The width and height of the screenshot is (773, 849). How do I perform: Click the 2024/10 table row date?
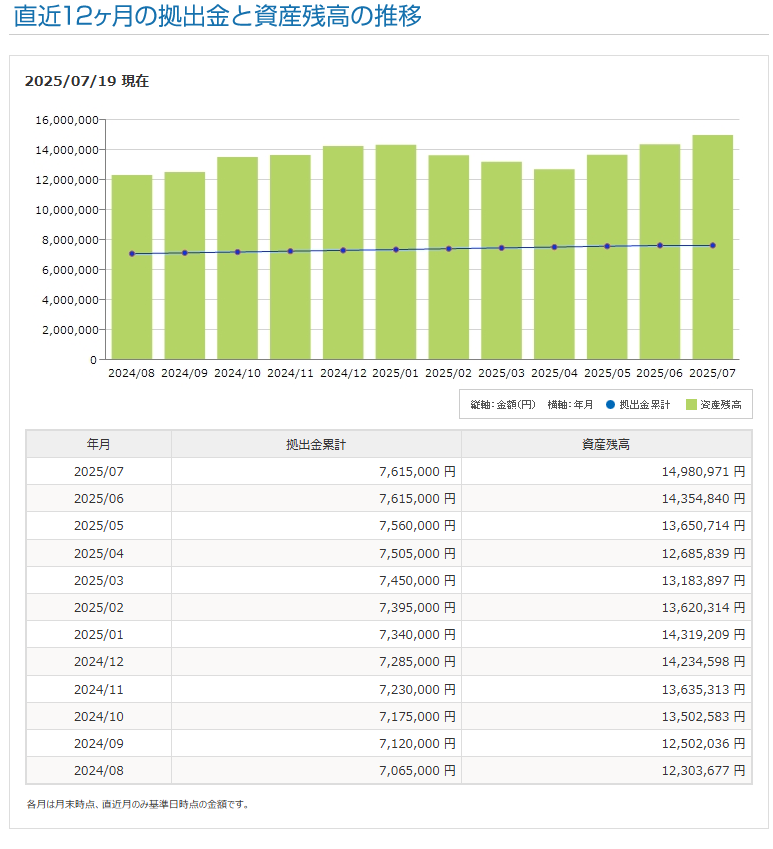point(99,716)
